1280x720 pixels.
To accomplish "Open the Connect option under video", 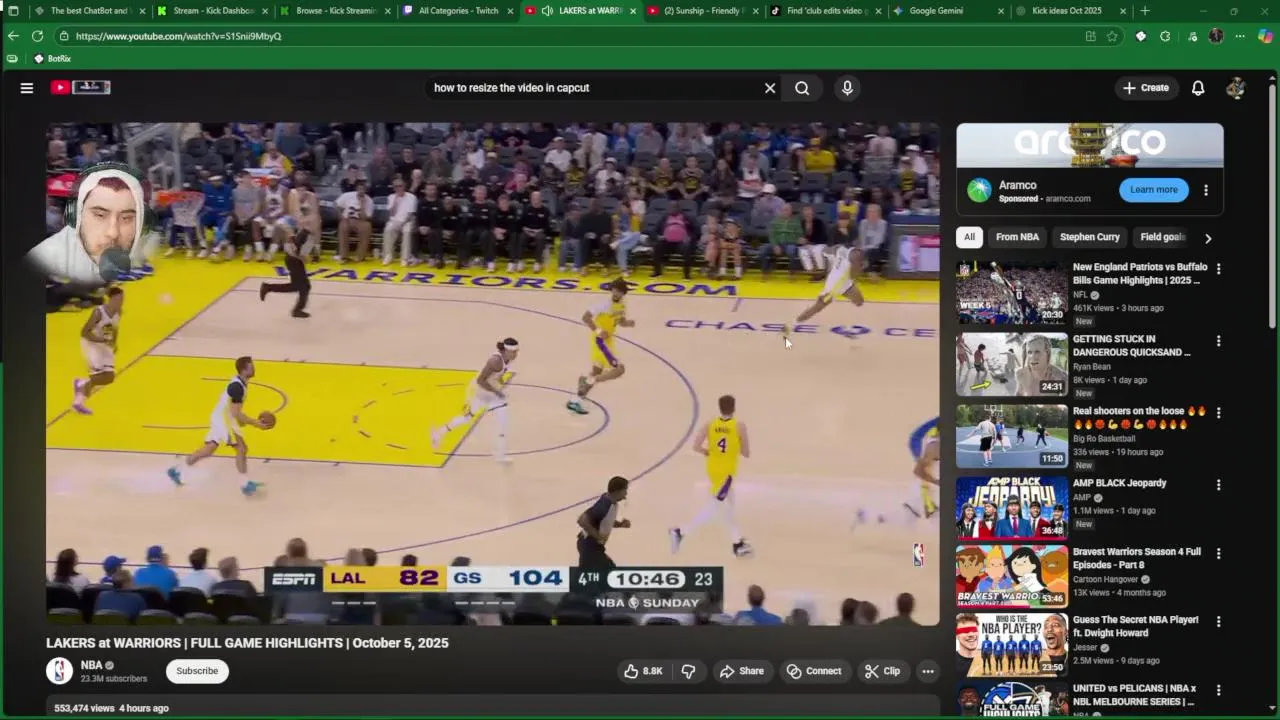I will pos(814,671).
